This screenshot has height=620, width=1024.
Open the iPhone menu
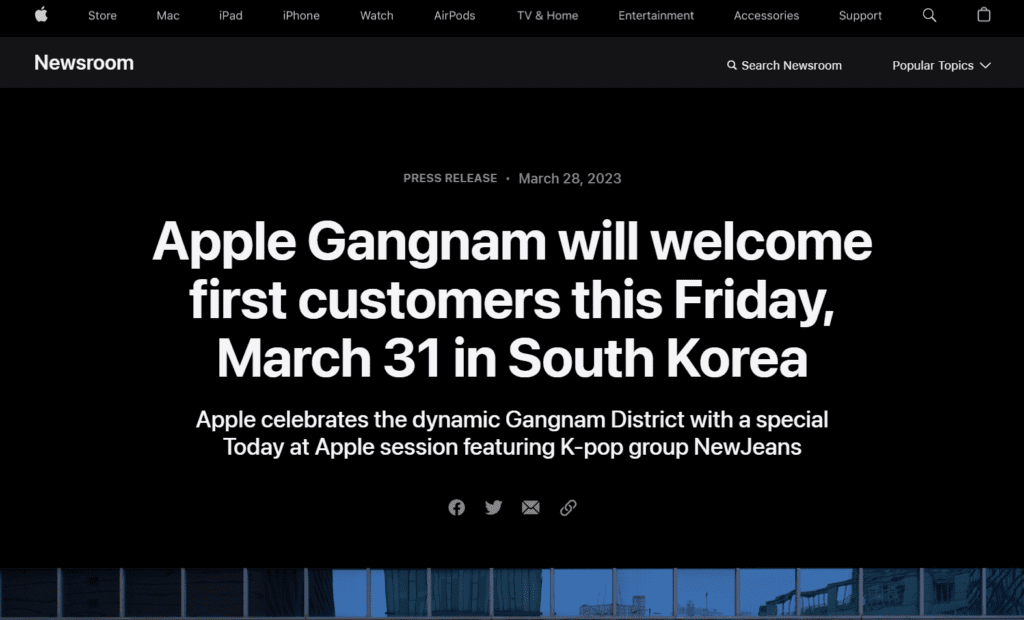[x=301, y=16]
